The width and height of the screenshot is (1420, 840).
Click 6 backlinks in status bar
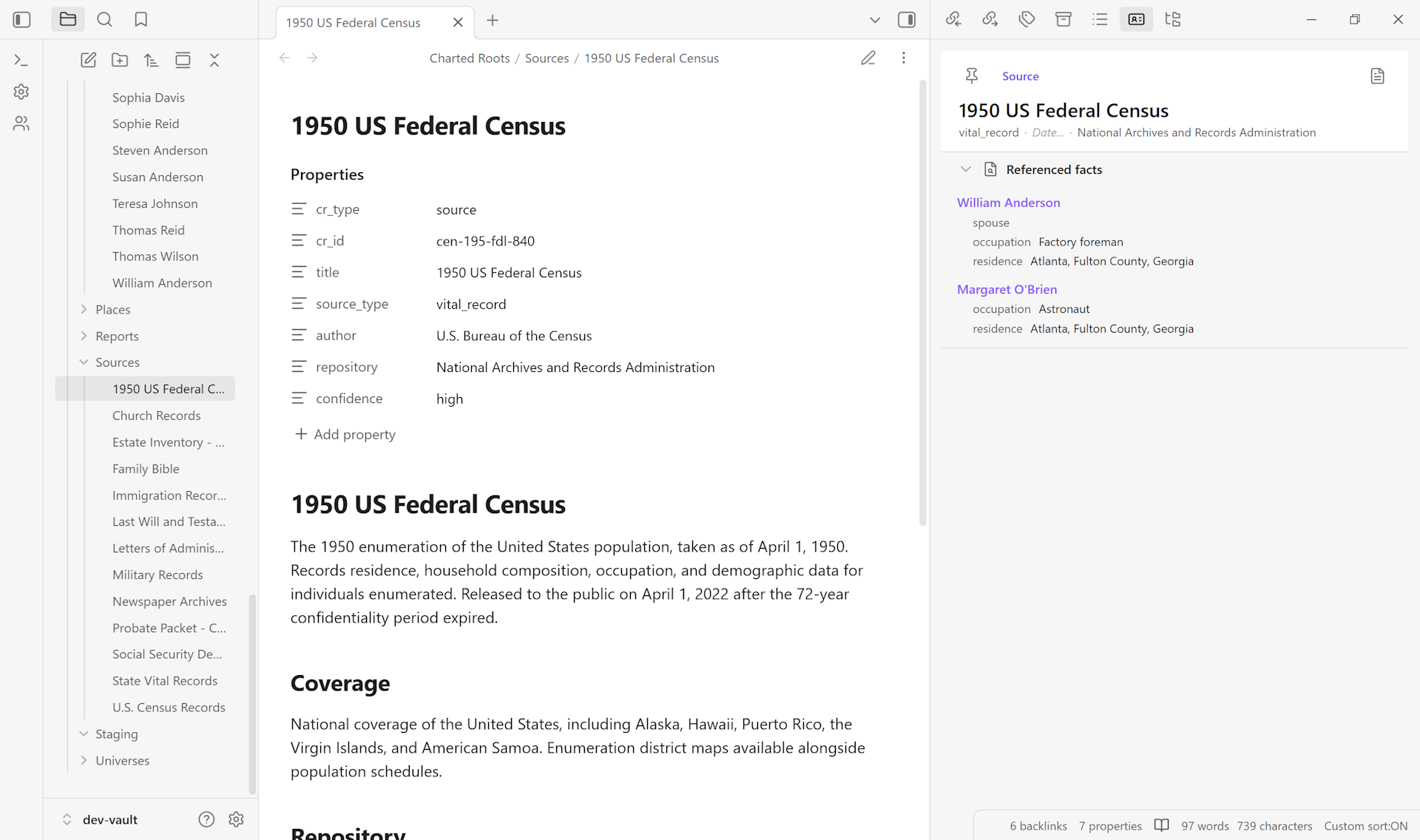tap(1038, 826)
